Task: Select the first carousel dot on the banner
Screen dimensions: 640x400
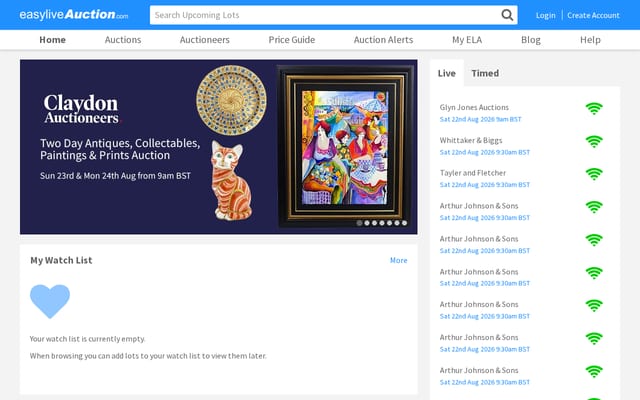Action: [359, 223]
